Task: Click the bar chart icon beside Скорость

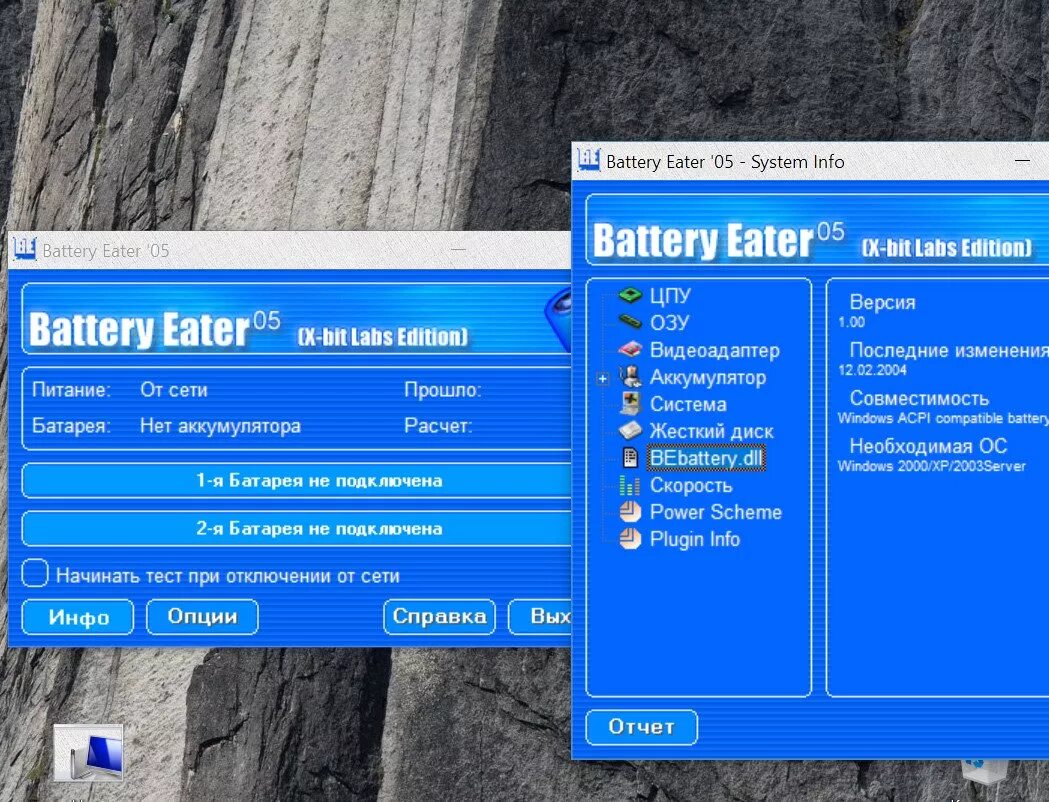Action: (630, 485)
